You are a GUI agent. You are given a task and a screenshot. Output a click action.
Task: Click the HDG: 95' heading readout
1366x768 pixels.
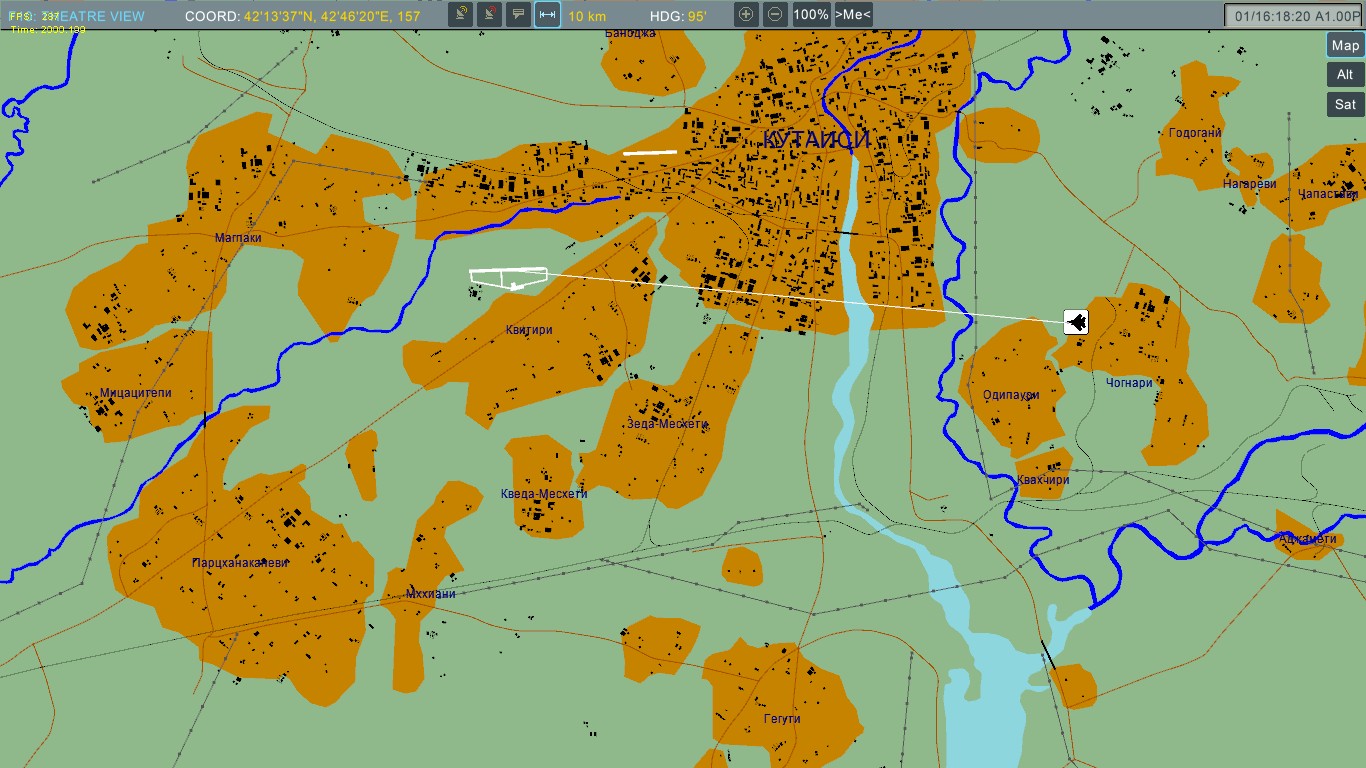678,16
